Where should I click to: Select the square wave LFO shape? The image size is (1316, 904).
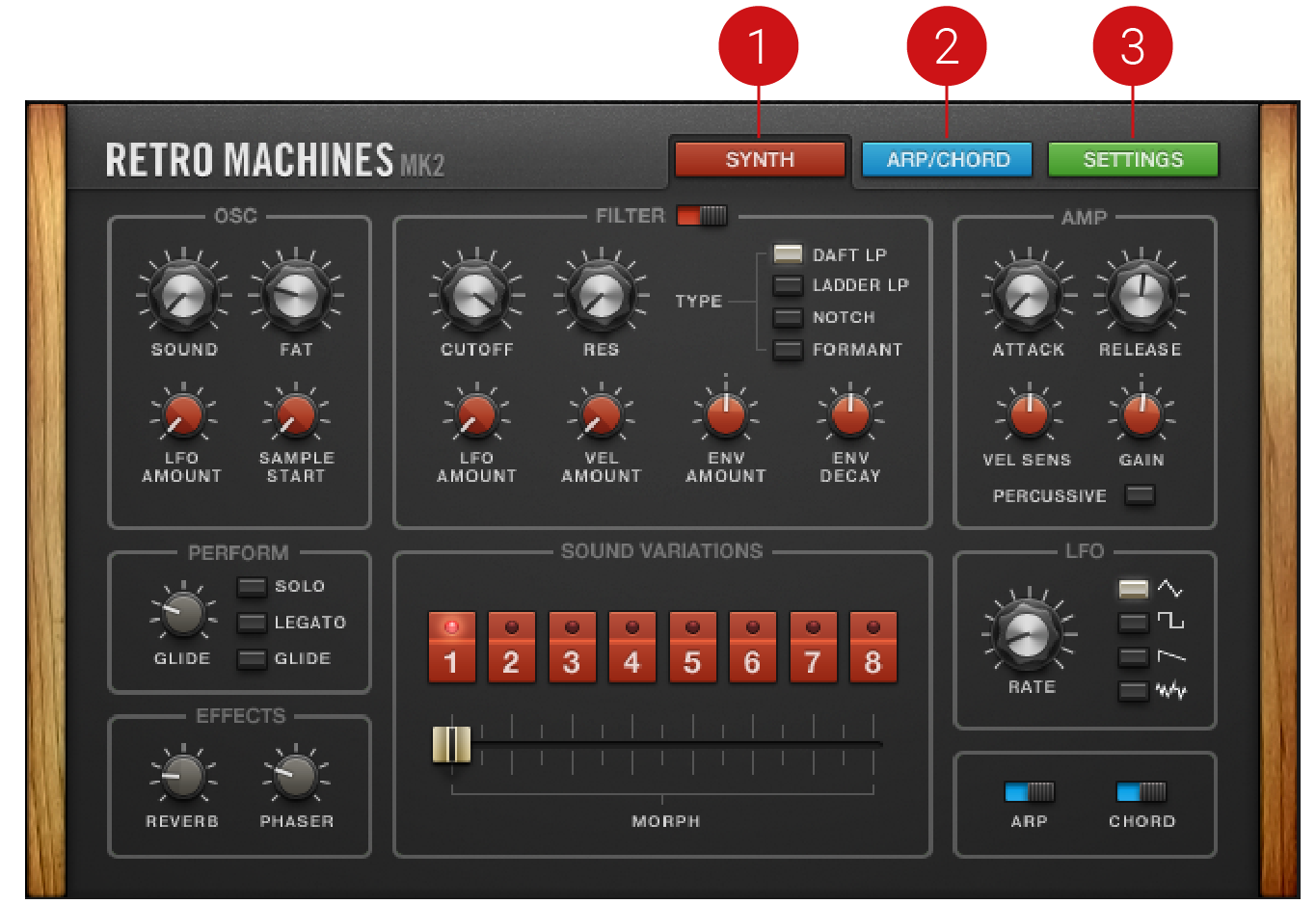pos(1133,623)
